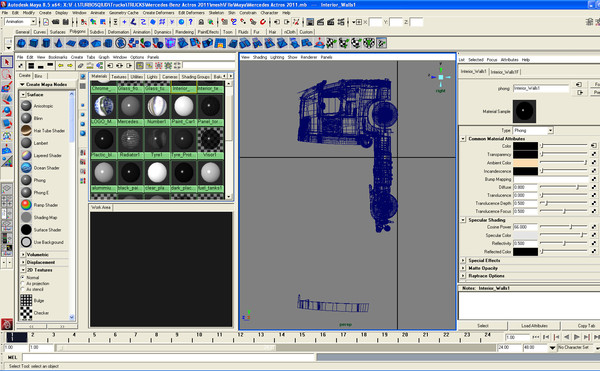Select the As projection radio button

[23, 283]
